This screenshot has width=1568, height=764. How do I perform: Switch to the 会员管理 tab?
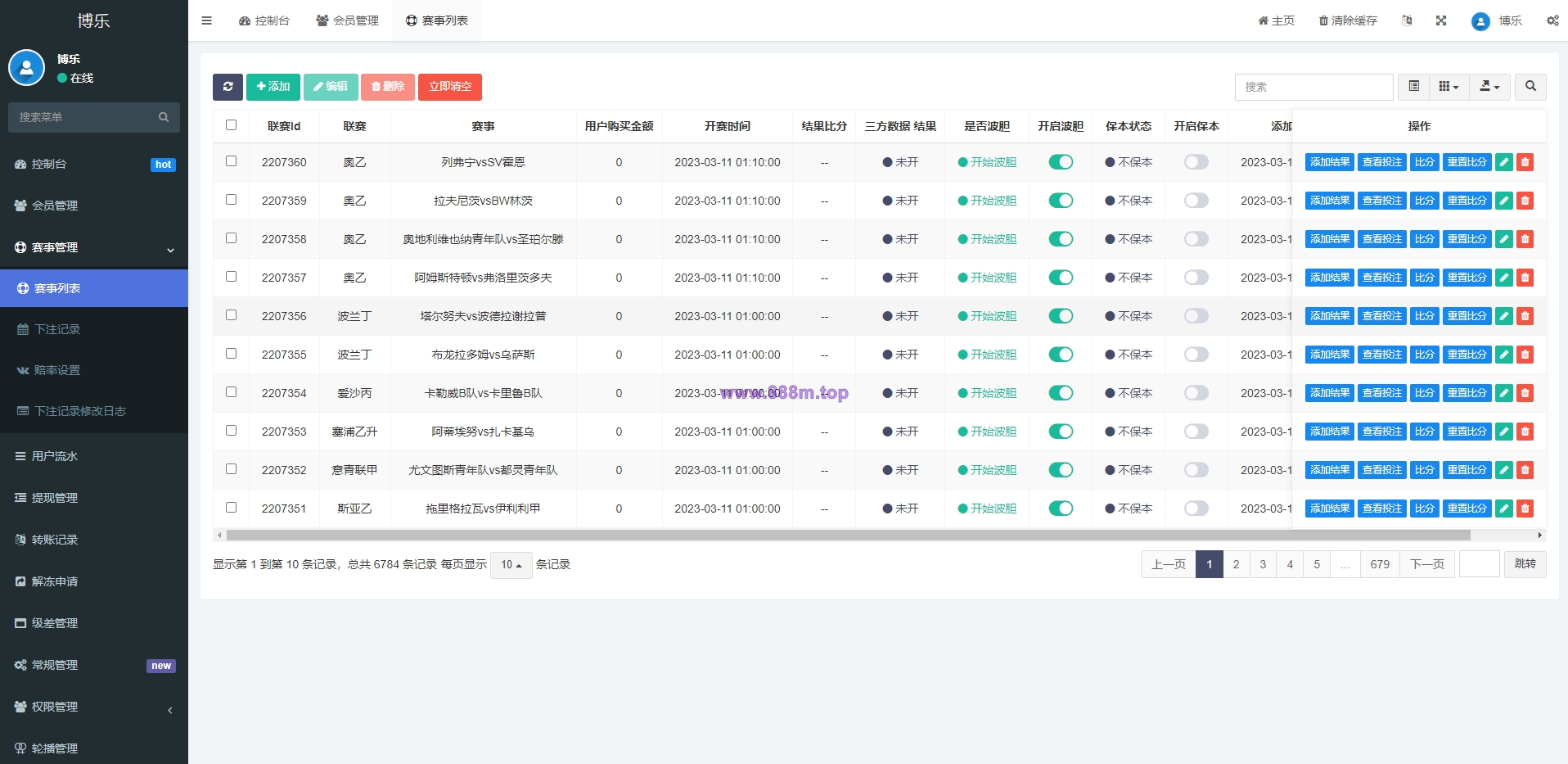coord(348,20)
